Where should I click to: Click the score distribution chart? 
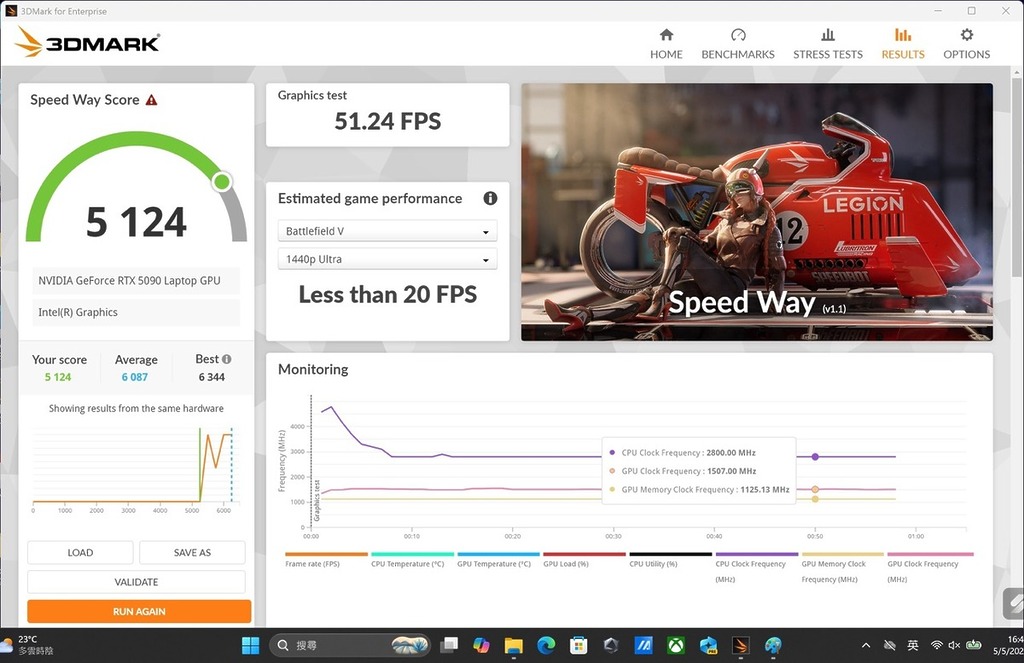pyautogui.click(x=136, y=469)
